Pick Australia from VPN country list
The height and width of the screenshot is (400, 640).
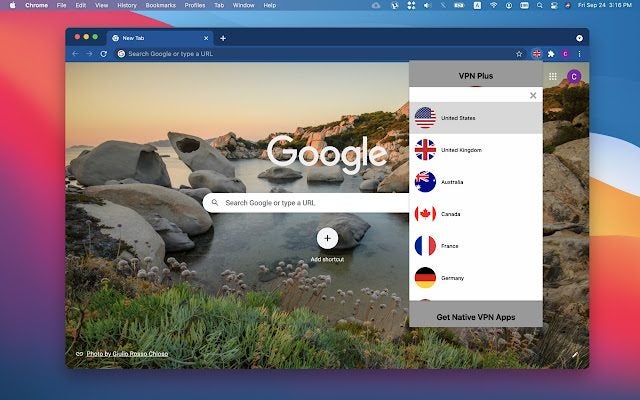tap(476, 182)
